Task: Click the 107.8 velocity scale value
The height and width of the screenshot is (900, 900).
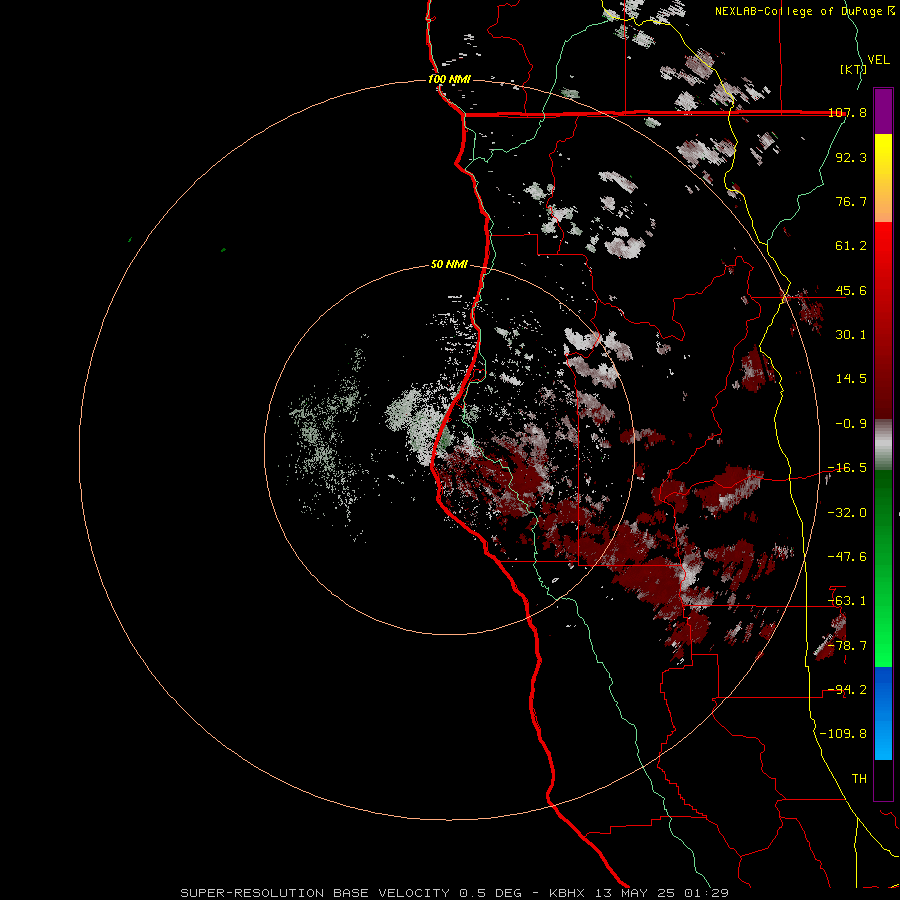Action: (x=848, y=113)
